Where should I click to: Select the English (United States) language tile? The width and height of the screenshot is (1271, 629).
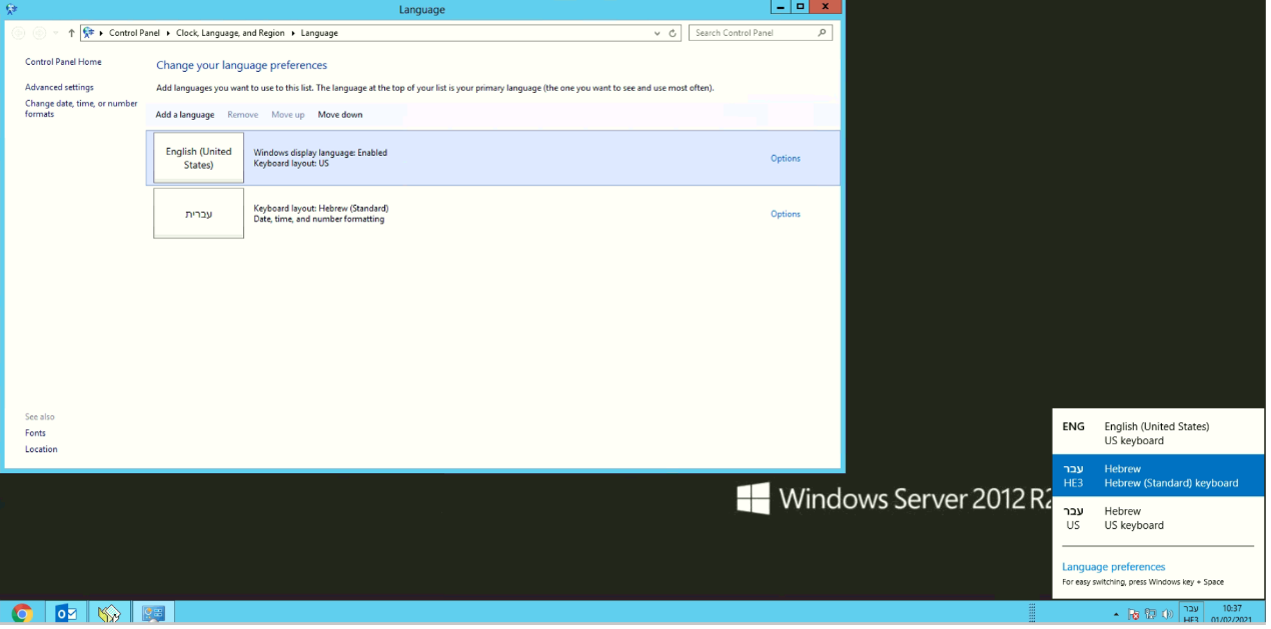coord(198,158)
